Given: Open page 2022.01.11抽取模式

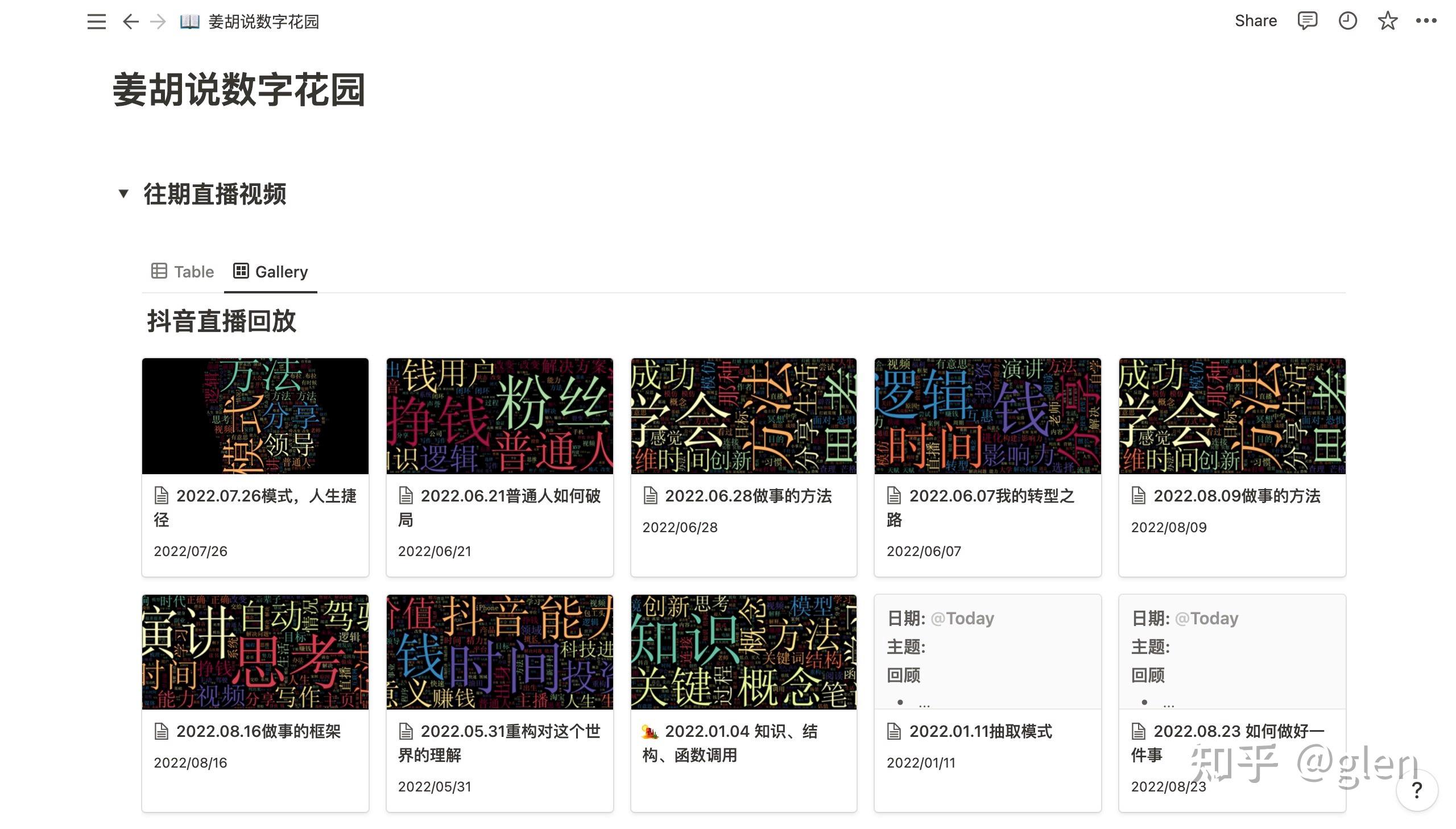Looking at the screenshot, I should tap(981, 732).
